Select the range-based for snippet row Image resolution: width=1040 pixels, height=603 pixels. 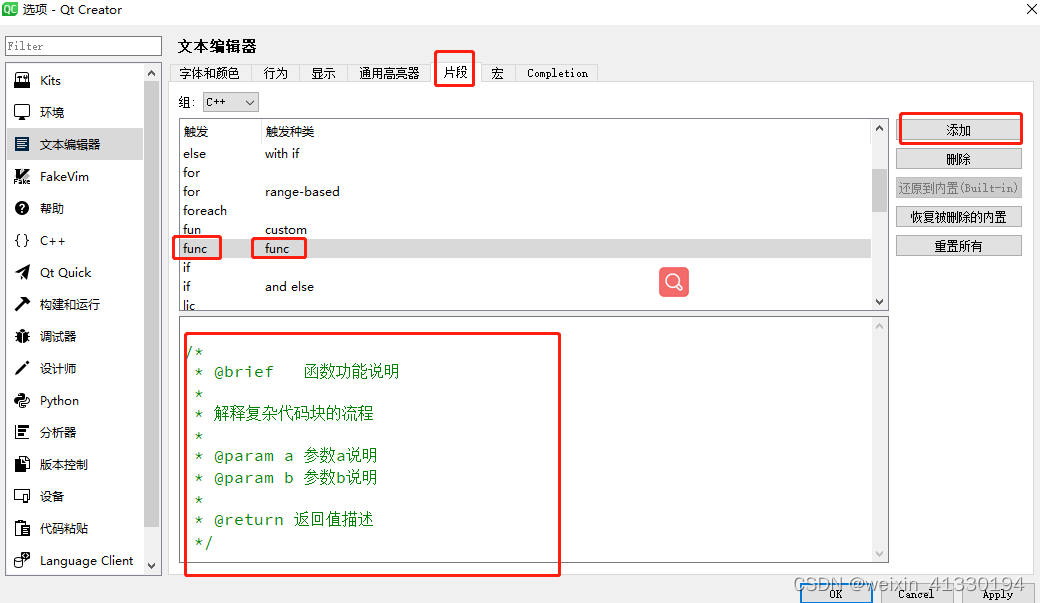(x=525, y=192)
